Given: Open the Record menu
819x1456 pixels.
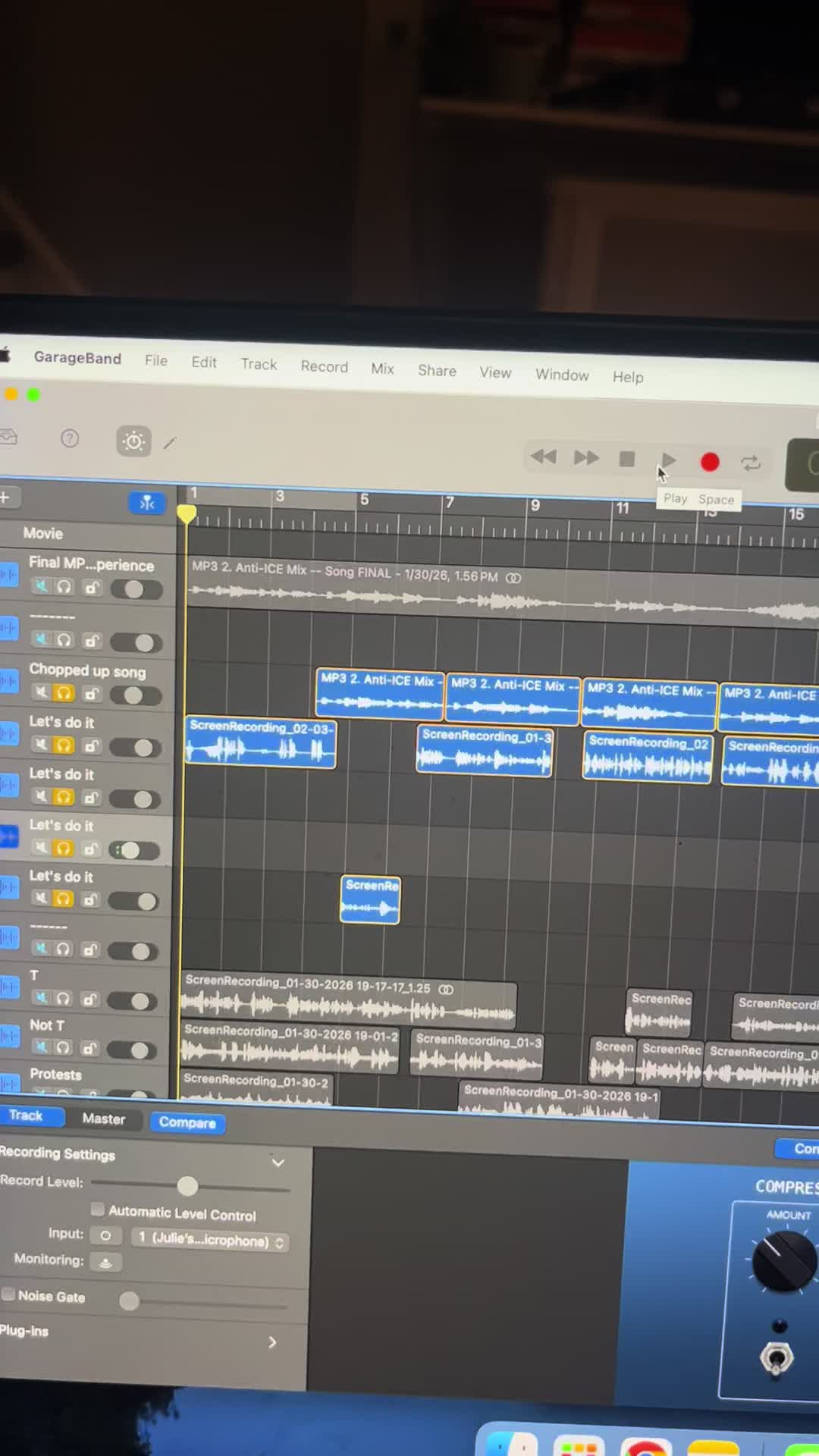Looking at the screenshot, I should [x=324, y=366].
